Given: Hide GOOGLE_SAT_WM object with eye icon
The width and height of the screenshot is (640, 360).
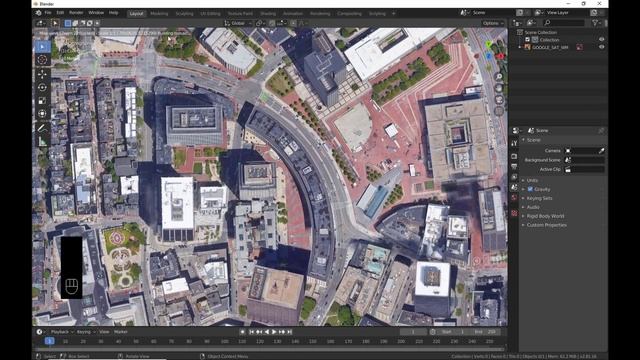Looking at the screenshot, I should pos(601,47).
